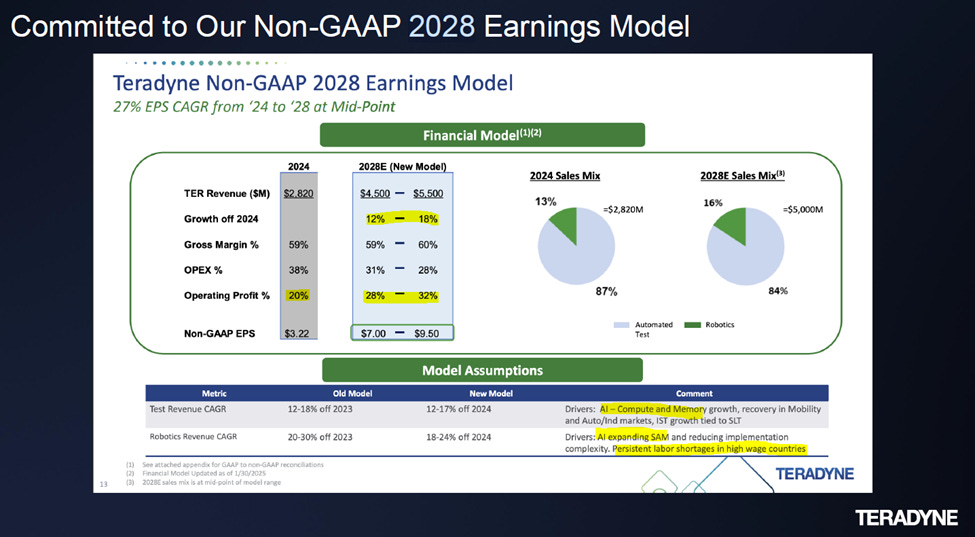Click the 'Metric' table header
This screenshot has width=975, height=537.
tap(215, 393)
